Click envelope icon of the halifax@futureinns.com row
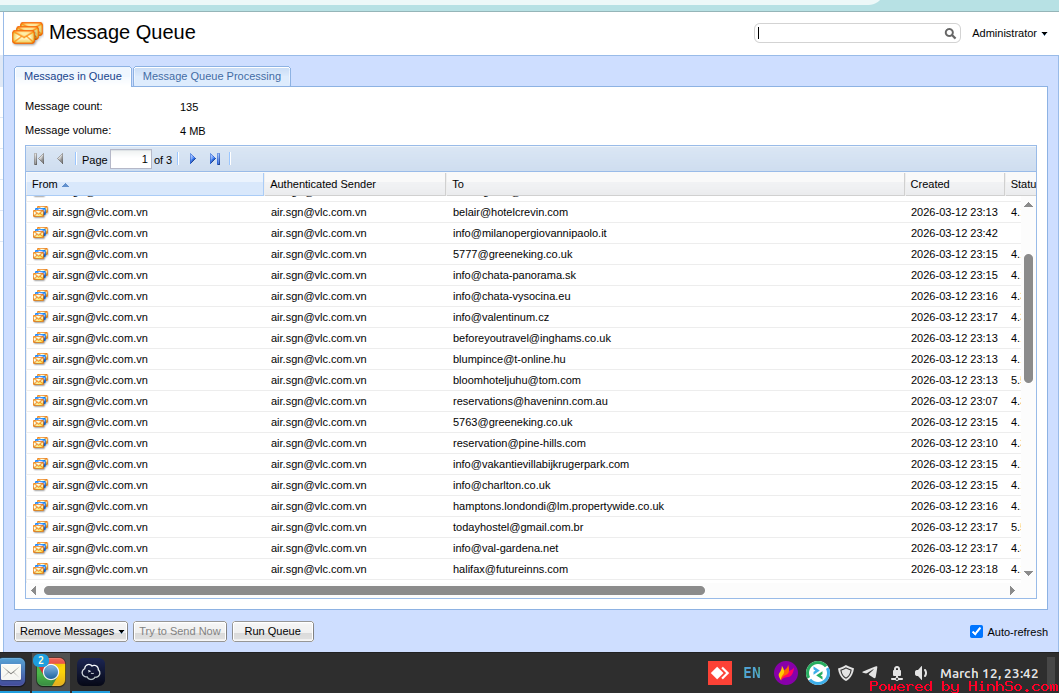Screen dimensions: 1059x693 click(x=40, y=569)
